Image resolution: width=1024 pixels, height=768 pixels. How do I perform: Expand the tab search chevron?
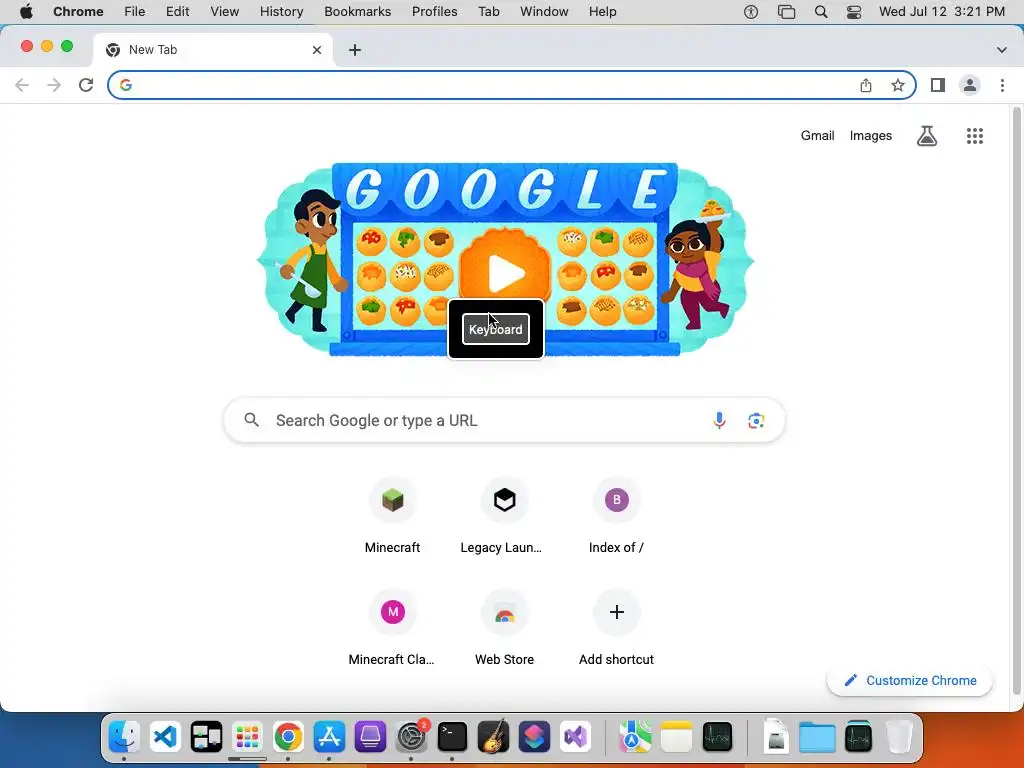pyautogui.click(x=1002, y=50)
